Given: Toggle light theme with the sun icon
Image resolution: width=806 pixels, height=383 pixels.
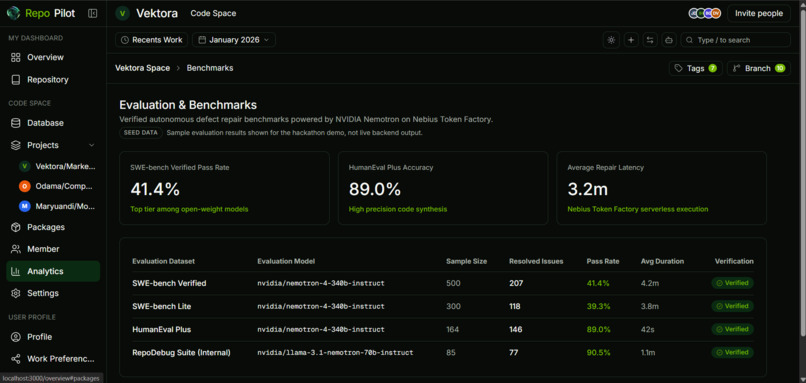Looking at the screenshot, I should 611,40.
